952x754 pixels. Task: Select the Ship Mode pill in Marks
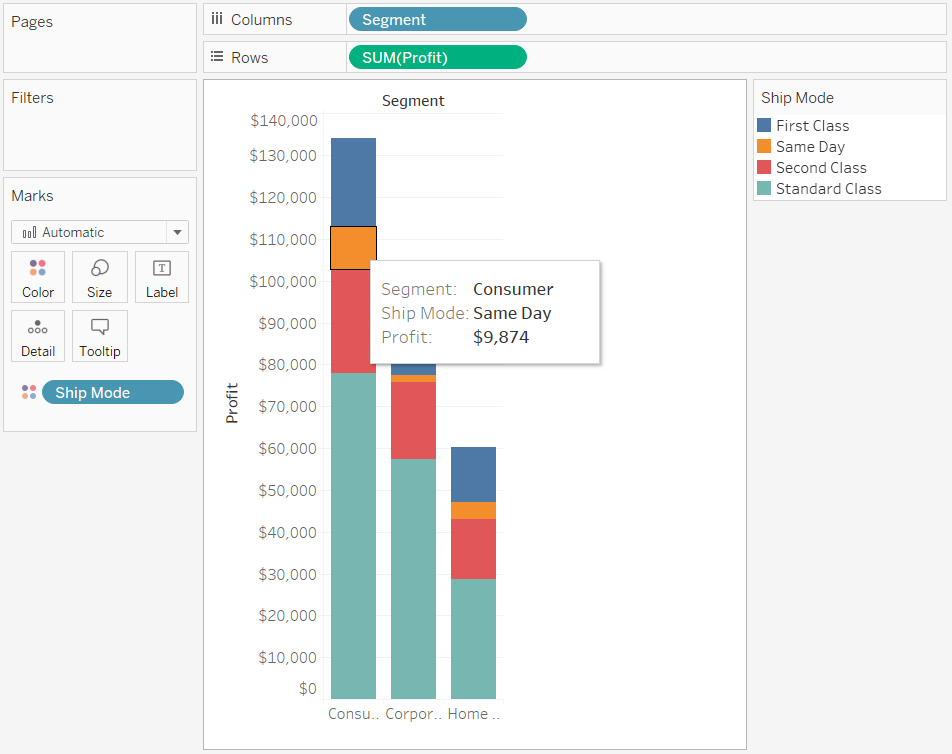[x=112, y=392]
